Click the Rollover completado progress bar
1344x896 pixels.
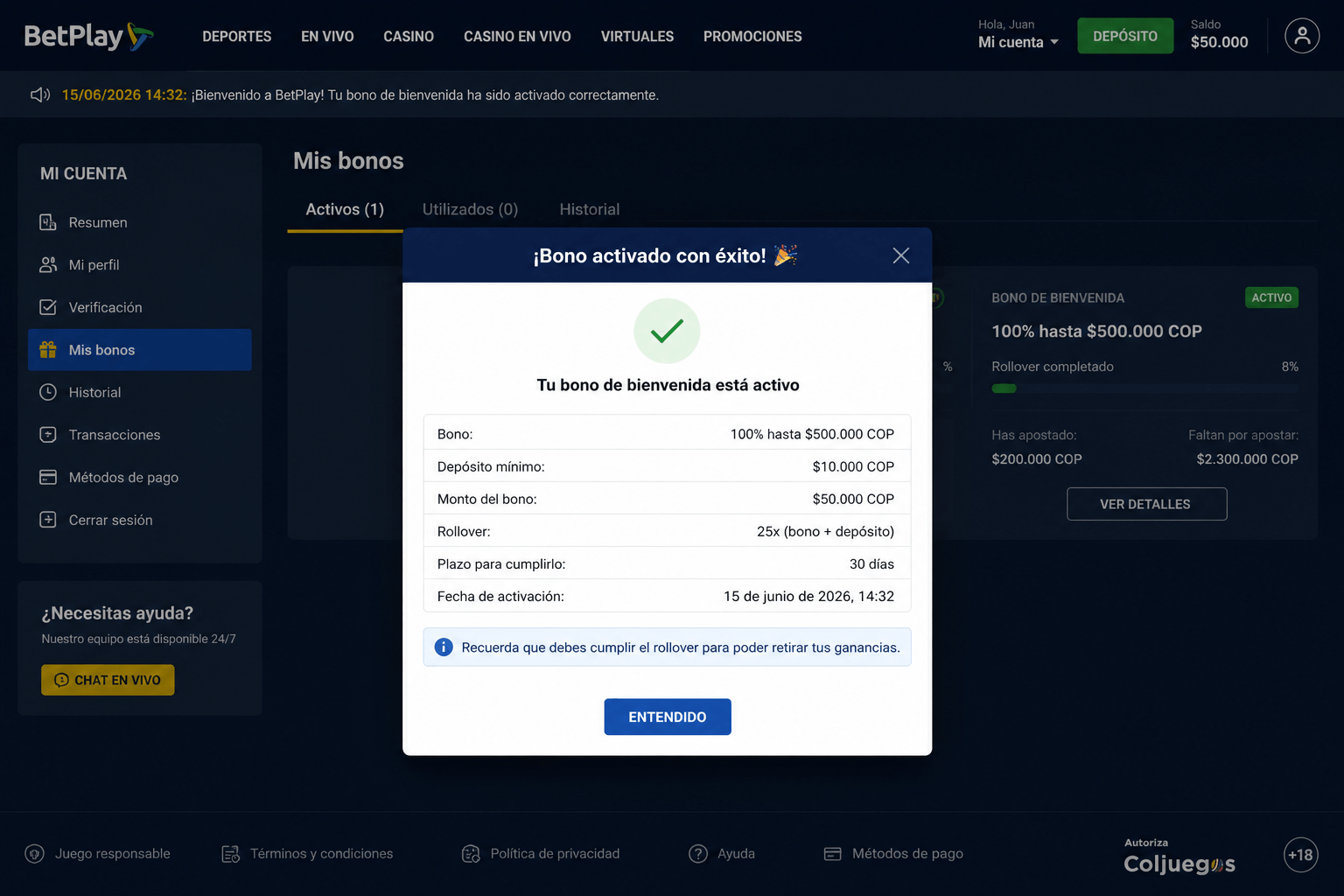tap(1144, 388)
